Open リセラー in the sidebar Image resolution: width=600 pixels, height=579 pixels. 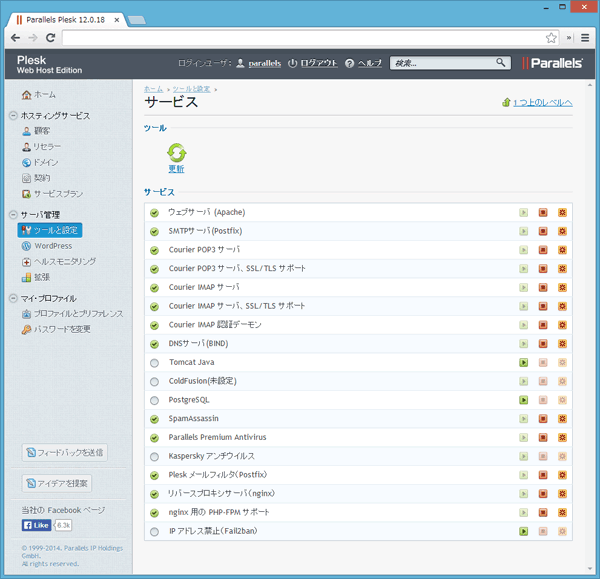[x=41, y=147]
